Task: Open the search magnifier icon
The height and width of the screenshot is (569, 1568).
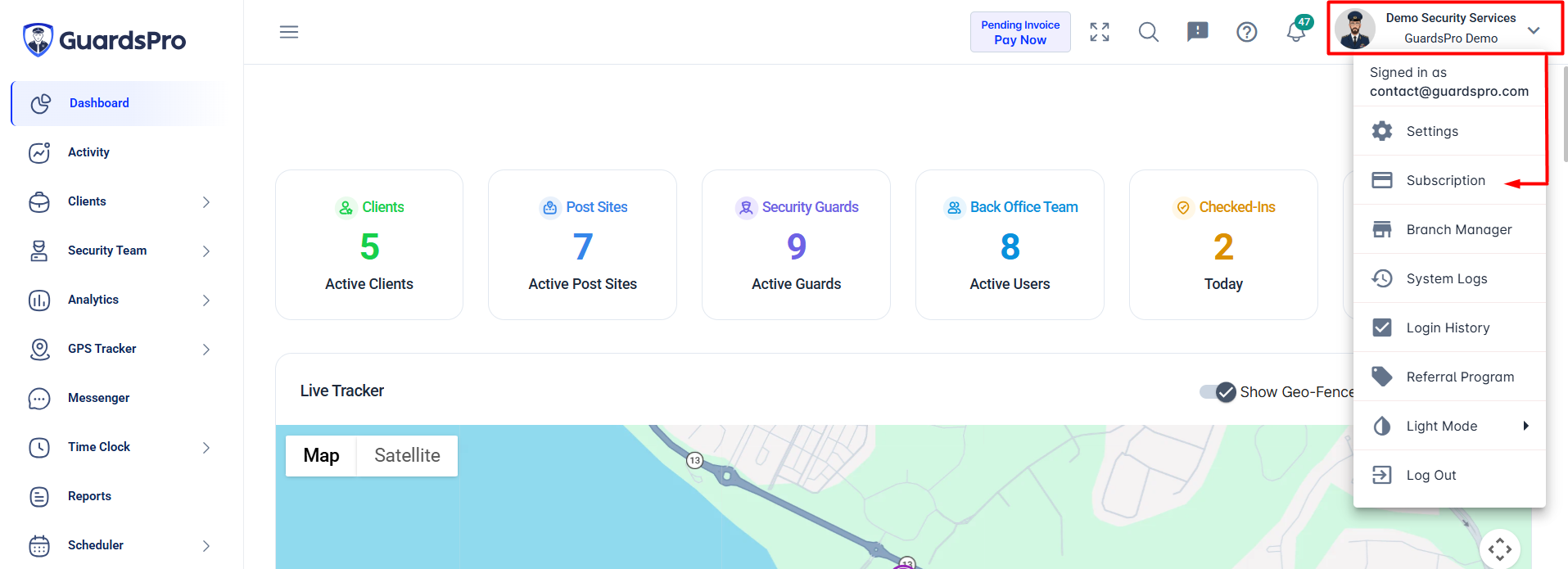Action: 1149,32
